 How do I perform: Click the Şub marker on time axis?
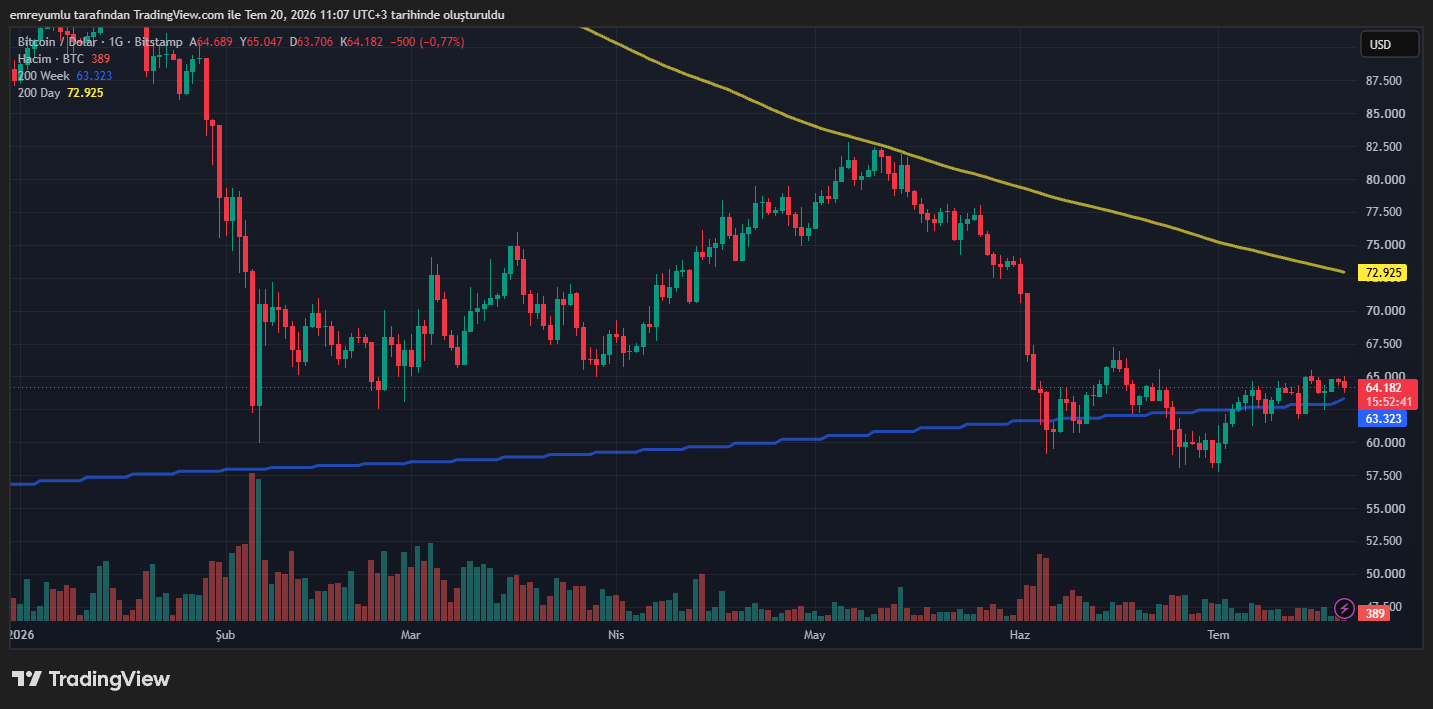tap(224, 635)
